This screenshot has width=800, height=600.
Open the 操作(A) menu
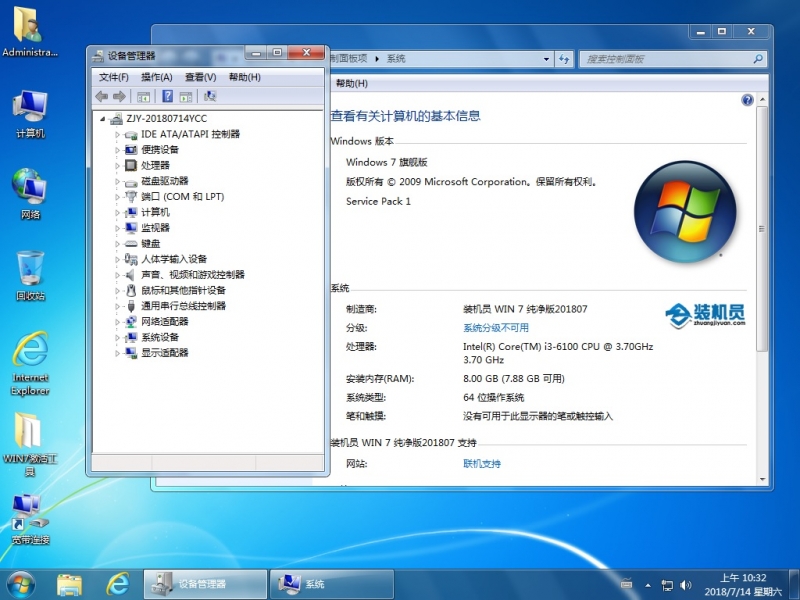pos(156,77)
